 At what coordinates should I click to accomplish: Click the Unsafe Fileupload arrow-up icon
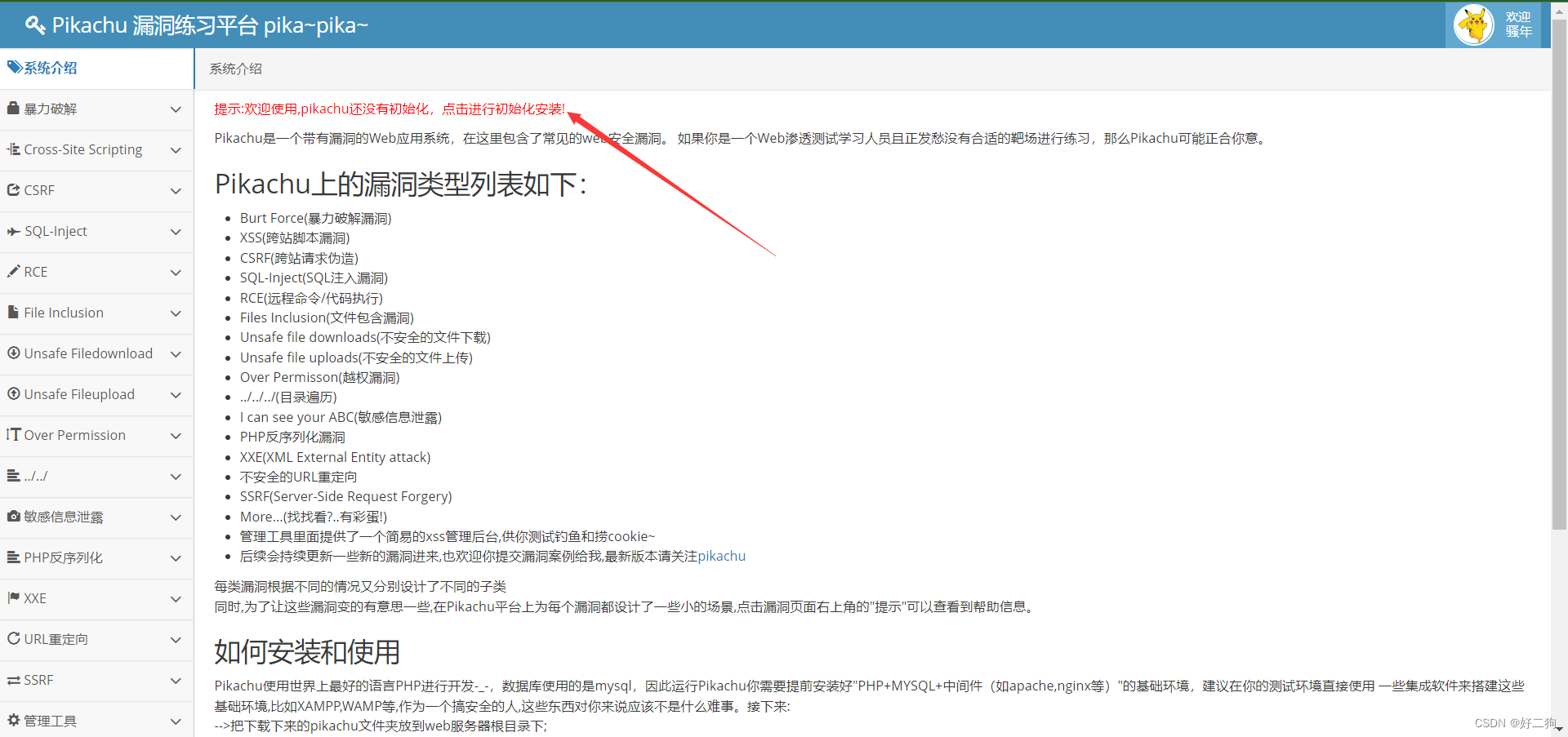point(13,393)
